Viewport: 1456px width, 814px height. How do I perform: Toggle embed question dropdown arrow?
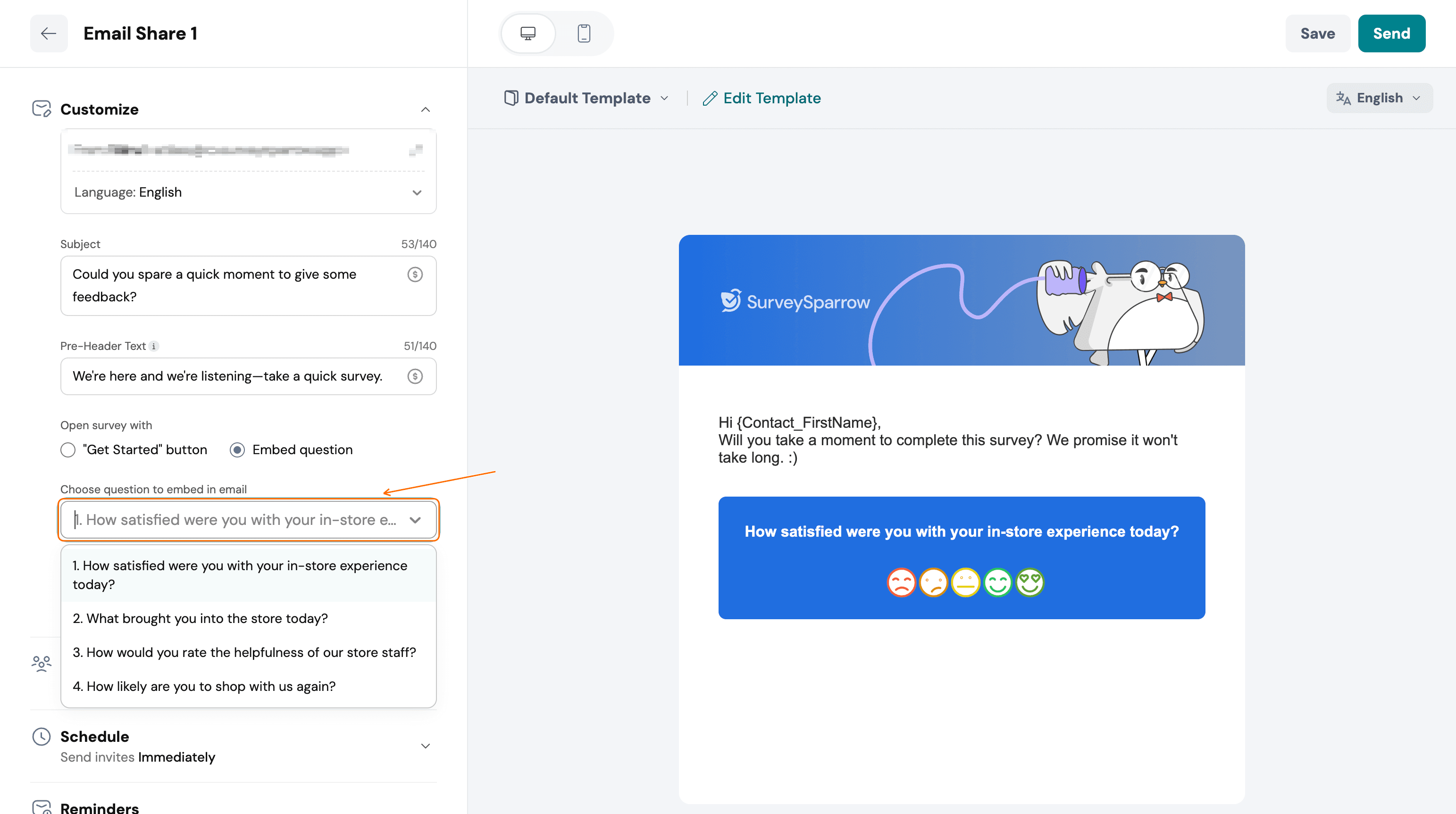[x=416, y=520]
